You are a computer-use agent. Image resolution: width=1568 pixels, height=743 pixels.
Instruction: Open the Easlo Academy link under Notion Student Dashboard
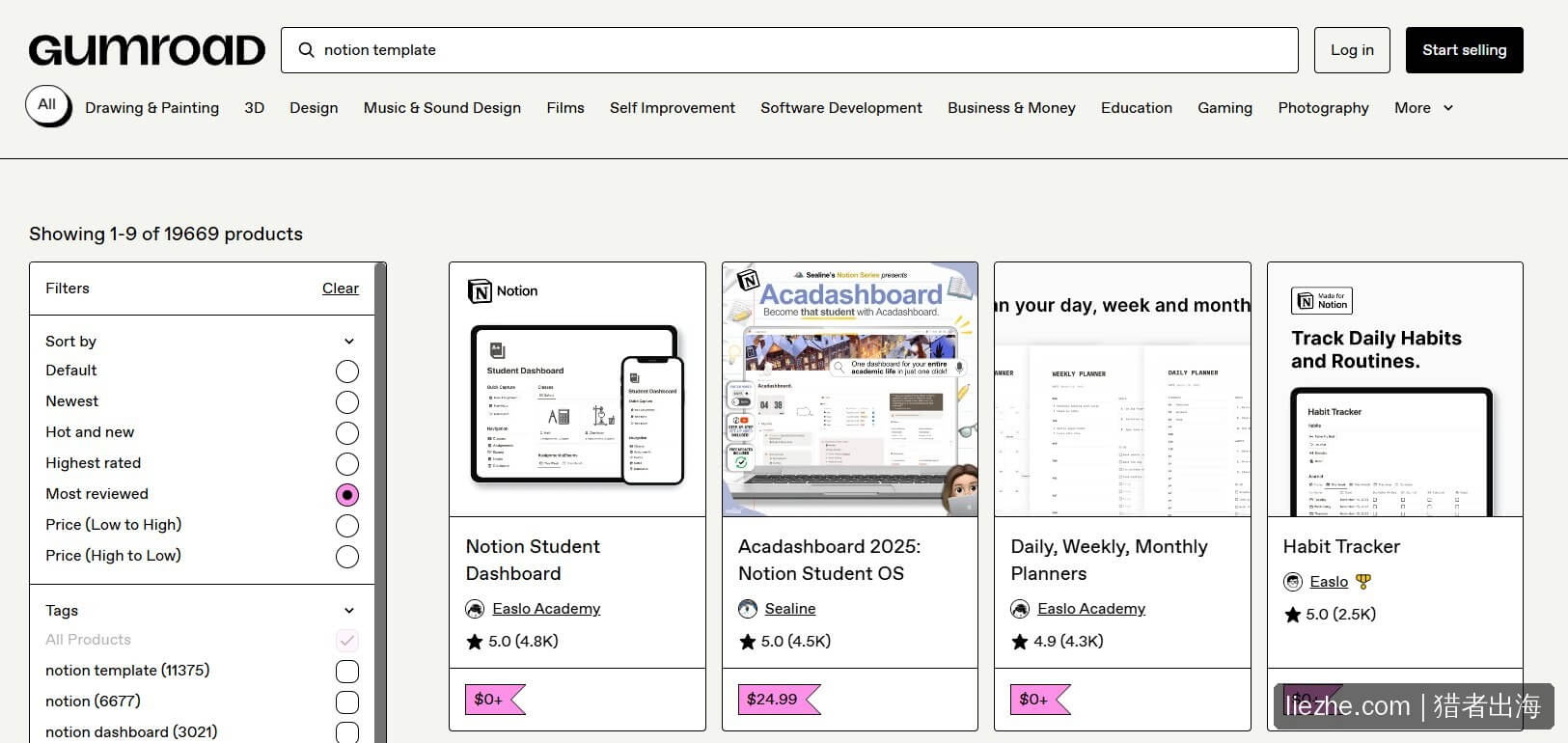(x=546, y=609)
